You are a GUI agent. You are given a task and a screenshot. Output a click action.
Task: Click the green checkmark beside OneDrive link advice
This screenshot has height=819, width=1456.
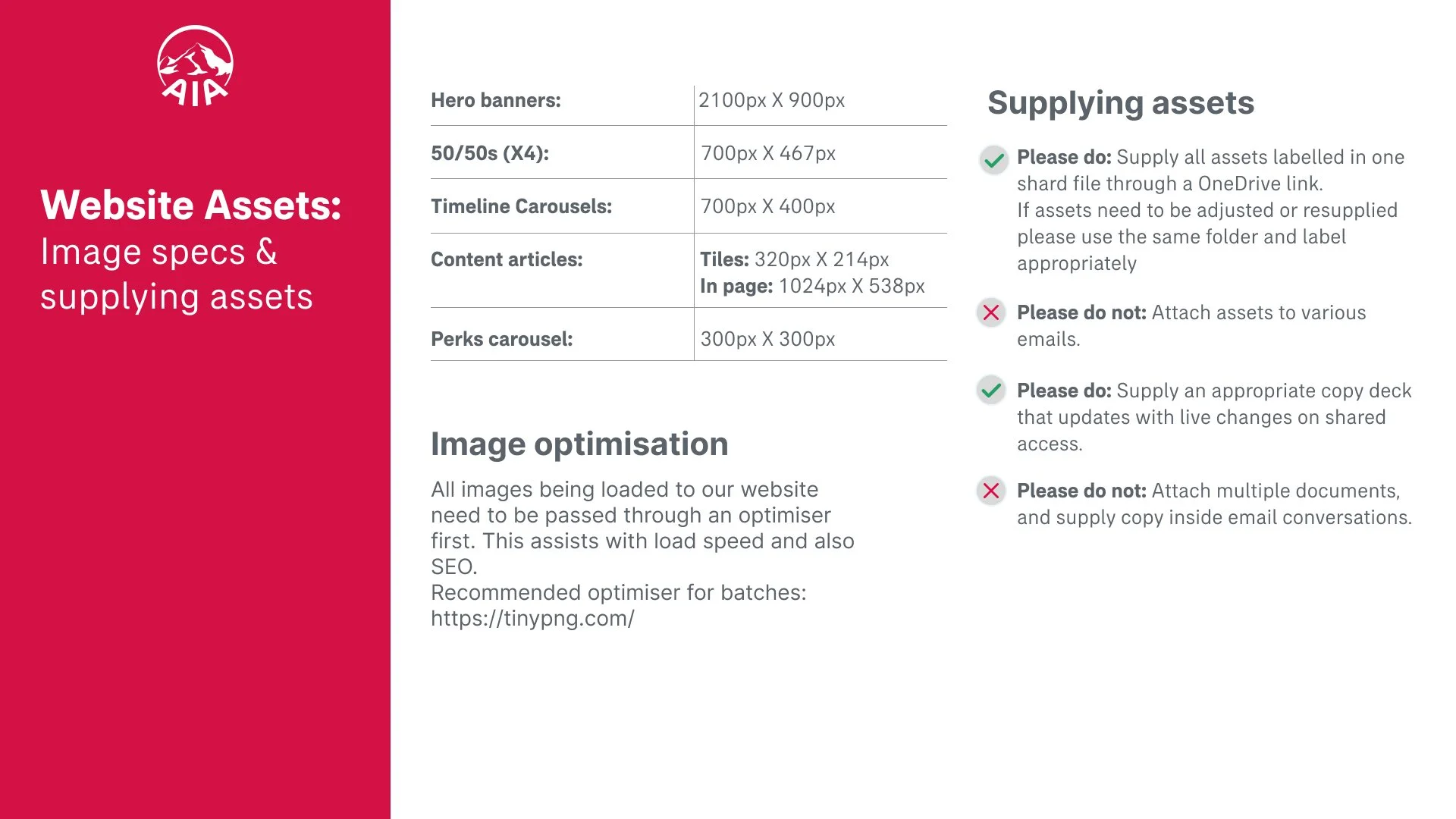[993, 160]
